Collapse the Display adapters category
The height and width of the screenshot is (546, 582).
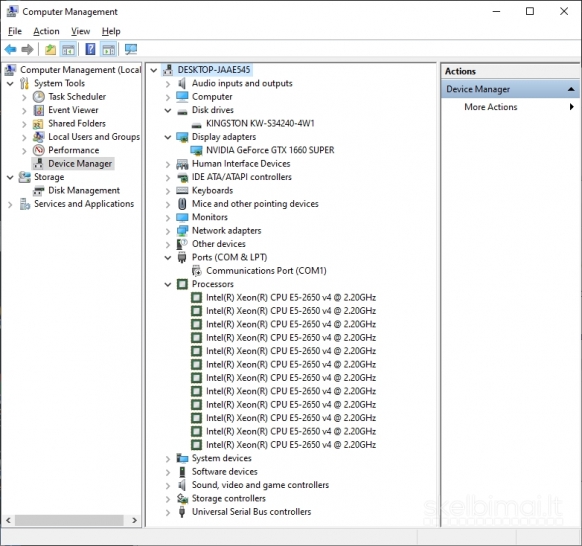168,137
